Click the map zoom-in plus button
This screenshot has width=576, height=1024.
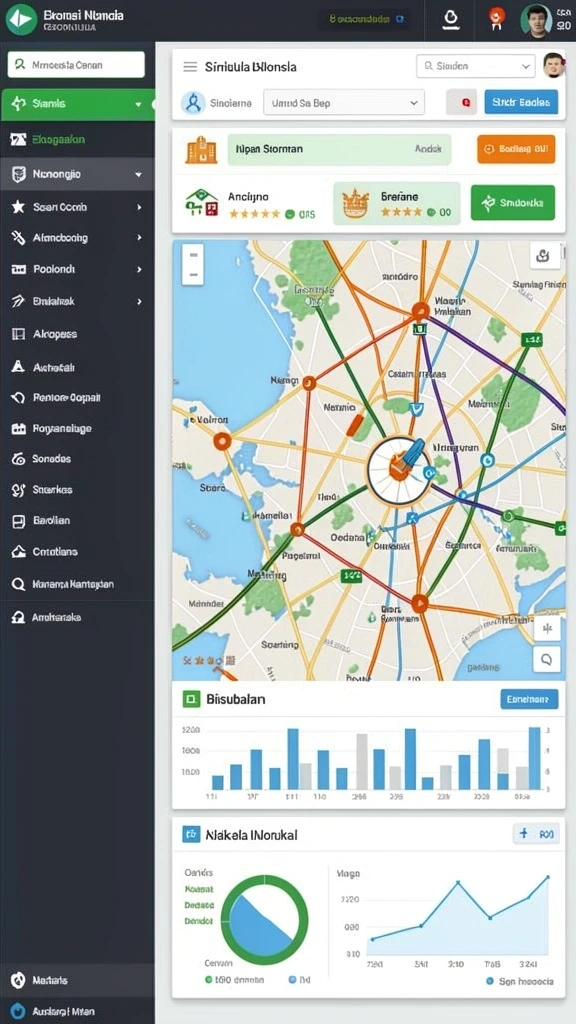[193, 255]
